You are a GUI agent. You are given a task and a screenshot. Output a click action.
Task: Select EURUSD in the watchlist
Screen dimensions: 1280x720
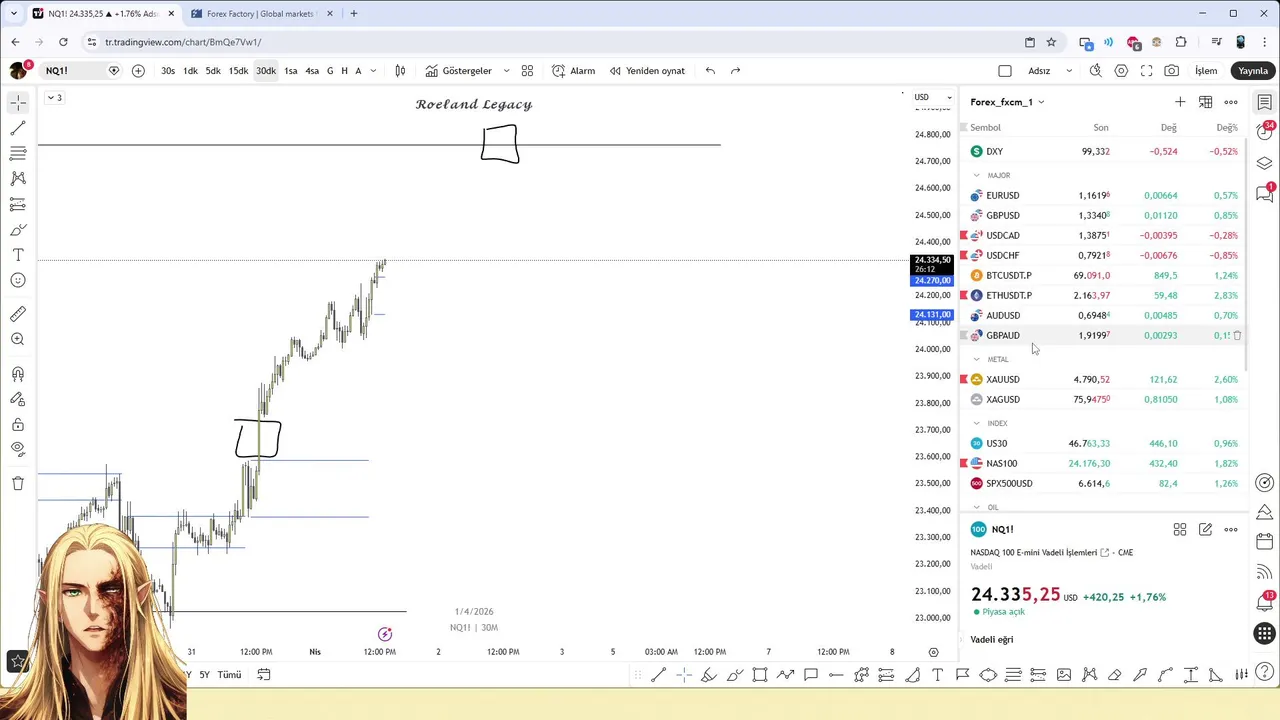click(x=1104, y=195)
